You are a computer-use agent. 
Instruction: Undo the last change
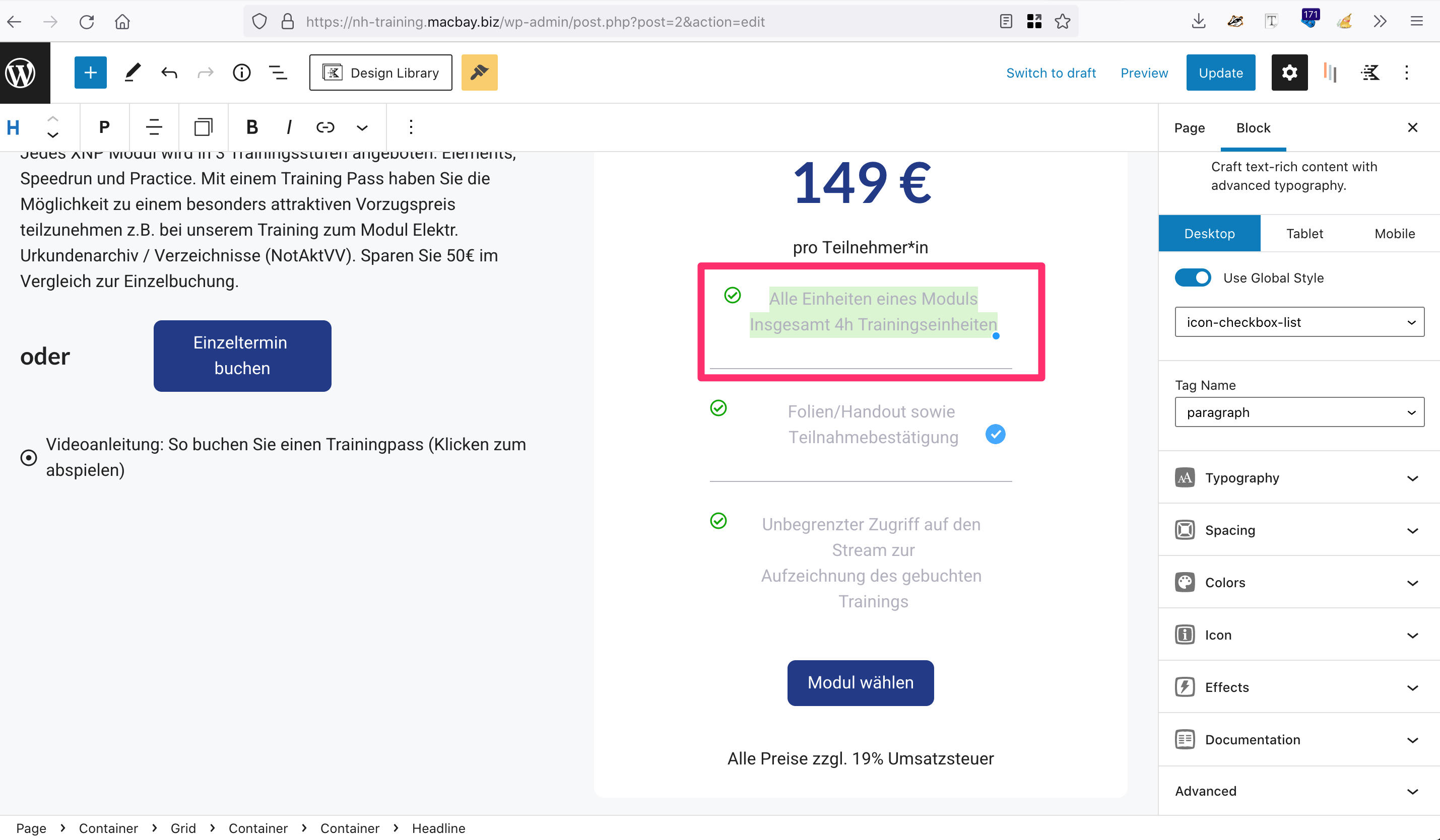[169, 73]
